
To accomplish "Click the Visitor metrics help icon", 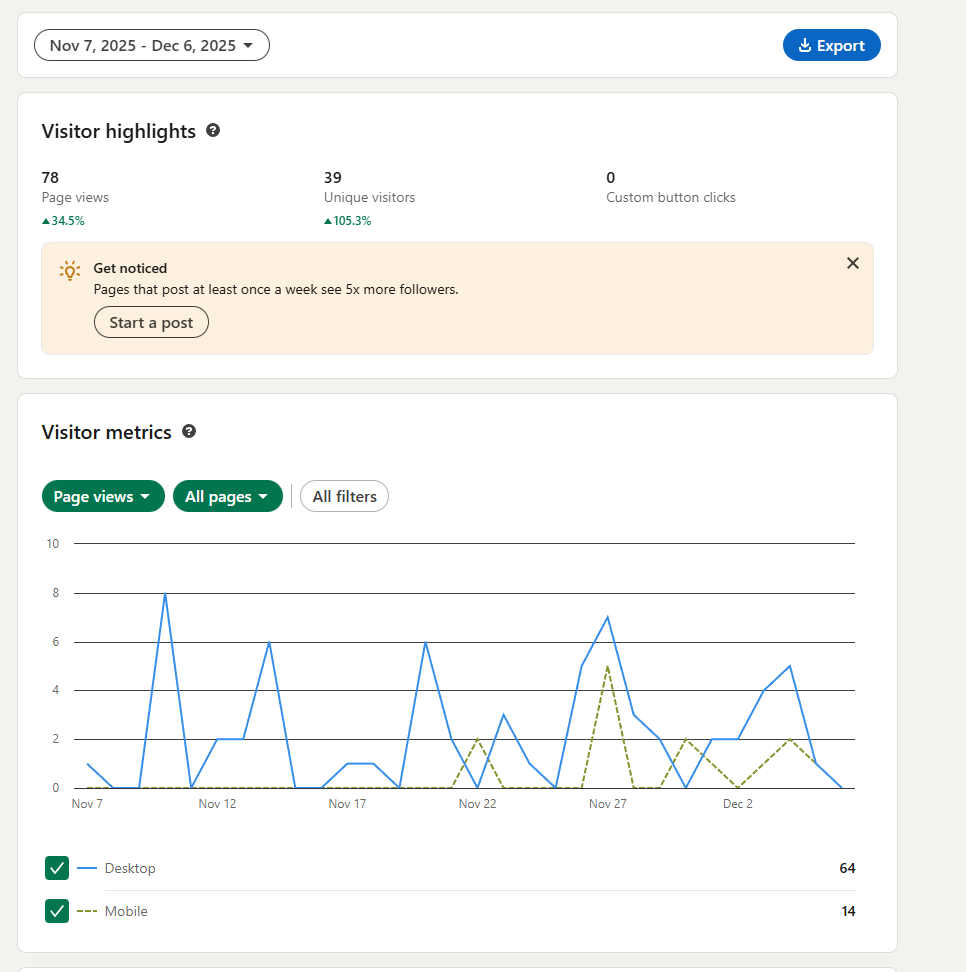I will coord(189,432).
